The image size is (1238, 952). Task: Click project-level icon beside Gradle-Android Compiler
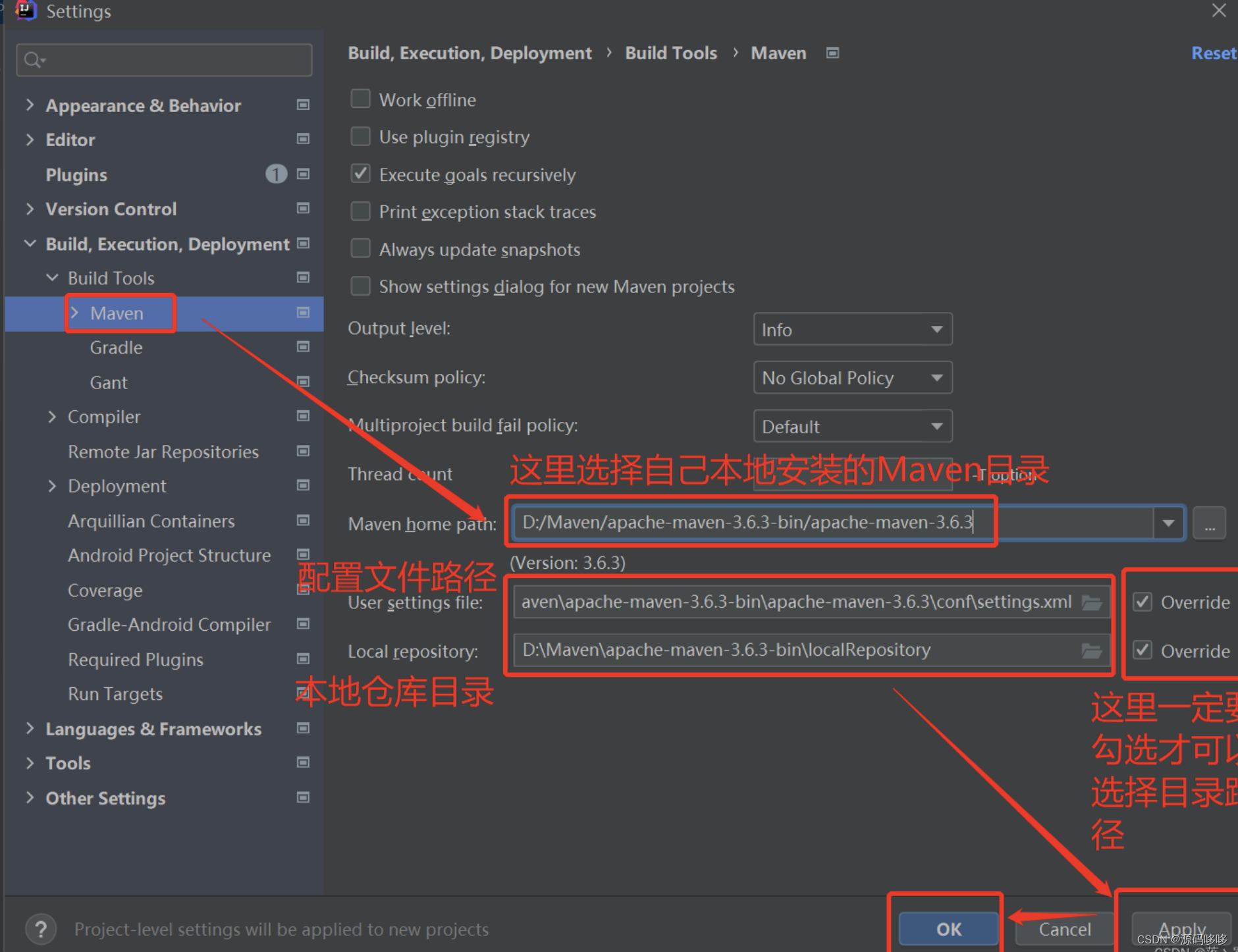click(303, 623)
